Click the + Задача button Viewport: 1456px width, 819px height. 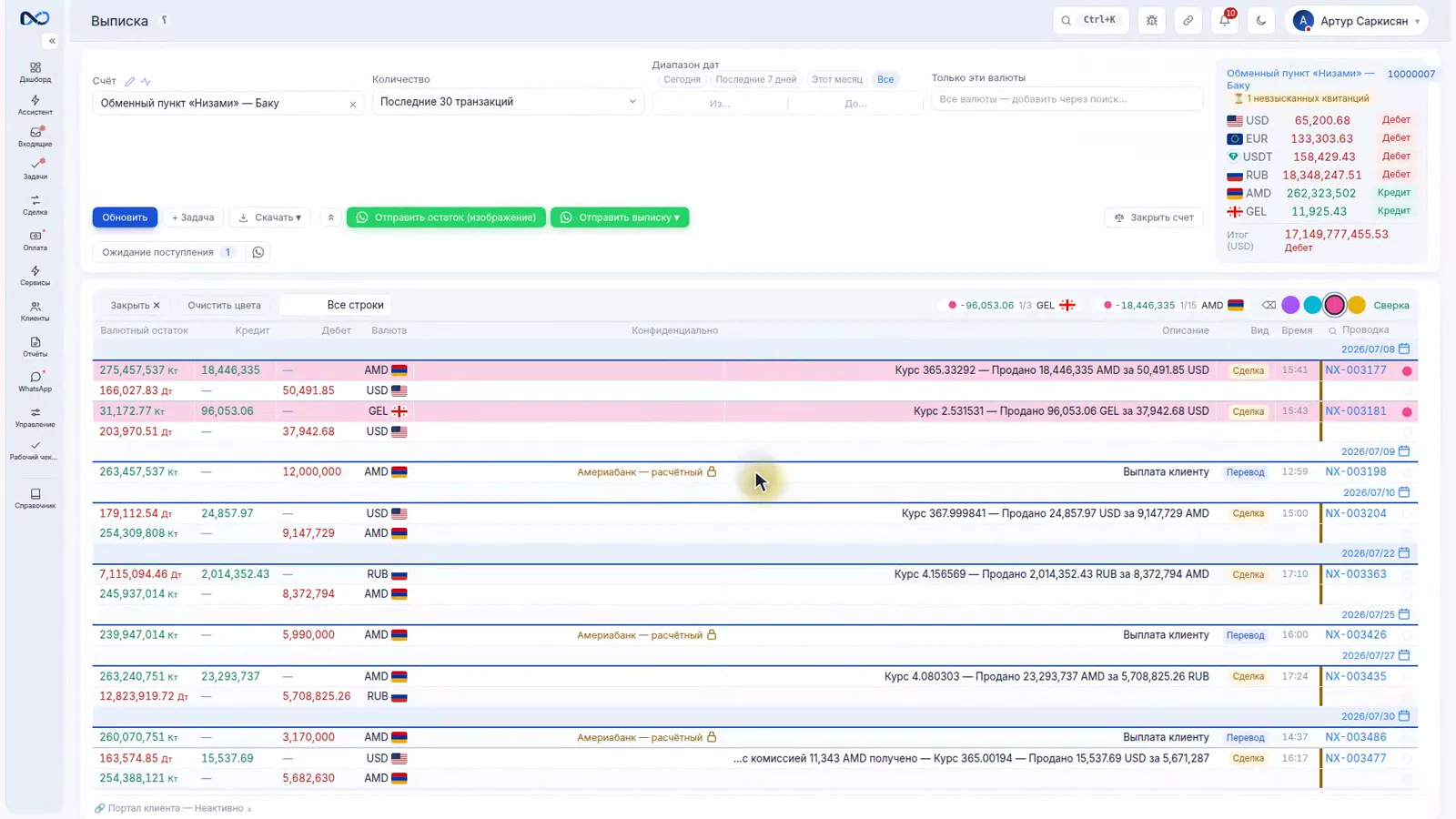(x=193, y=217)
